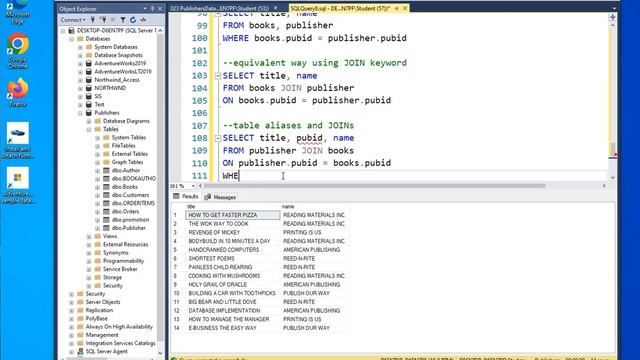Select the dbo.BOOKAUTHO table icon
This screenshot has height=360, width=640.
click(x=106, y=179)
